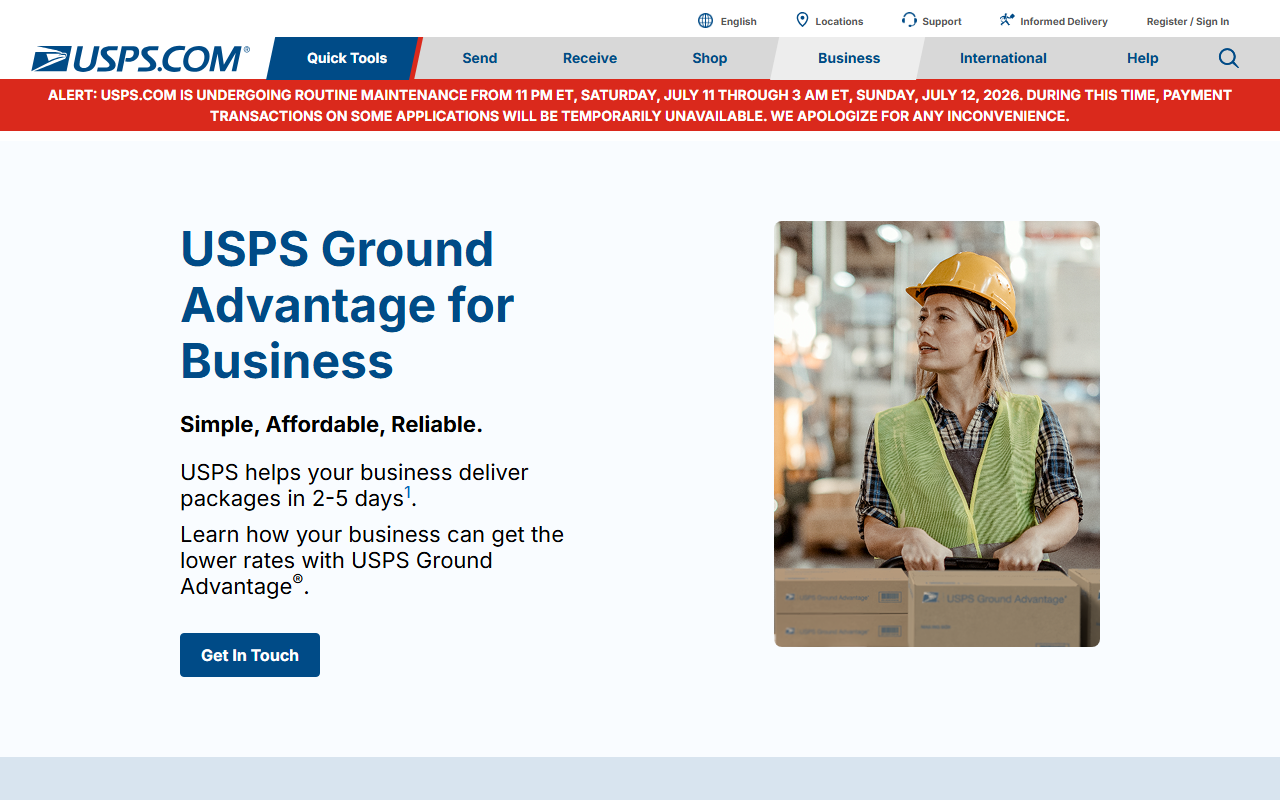Click the Support headset icon
This screenshot has height=800, width=1280.
click(x=909, y=20)
